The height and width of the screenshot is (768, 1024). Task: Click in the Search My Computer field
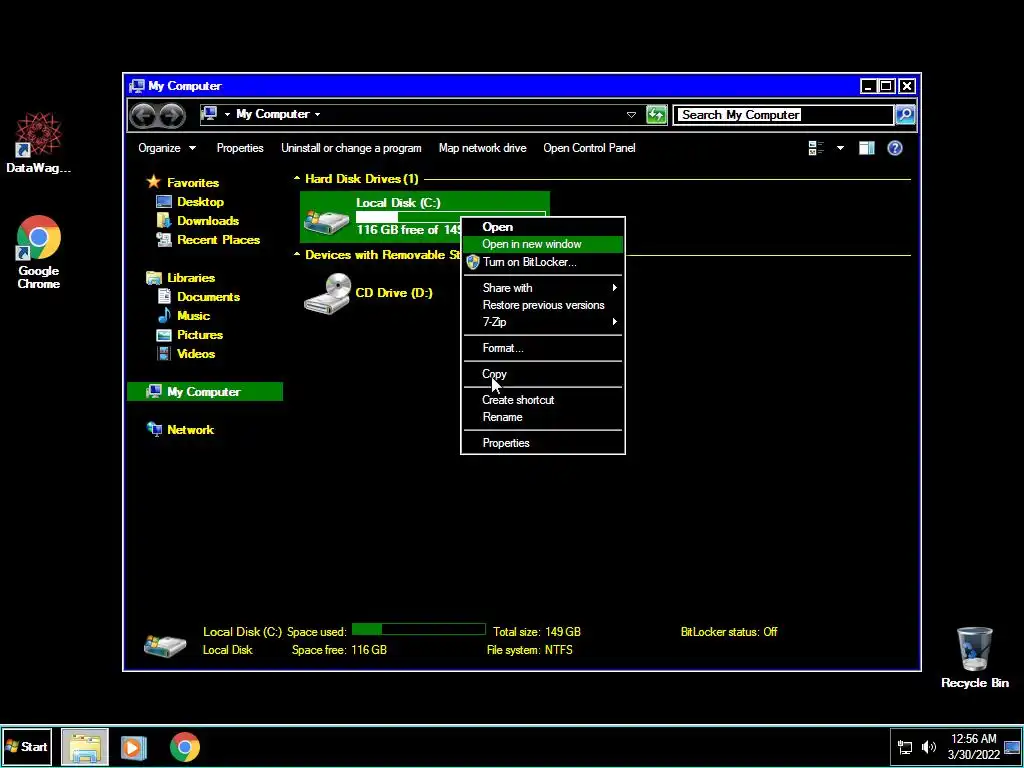(784, 115)
